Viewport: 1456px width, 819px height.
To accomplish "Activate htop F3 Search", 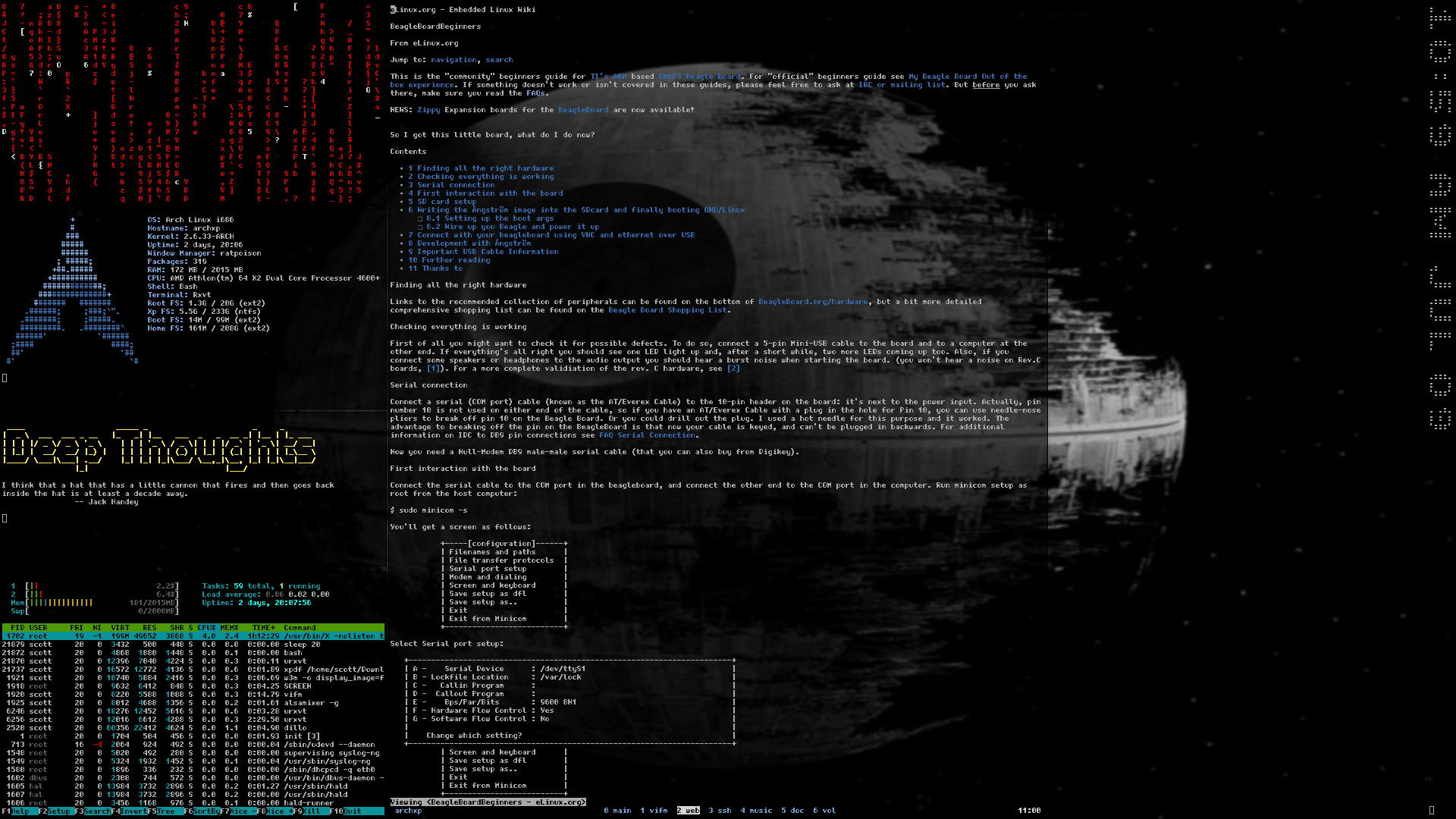I will pos(93,811).
